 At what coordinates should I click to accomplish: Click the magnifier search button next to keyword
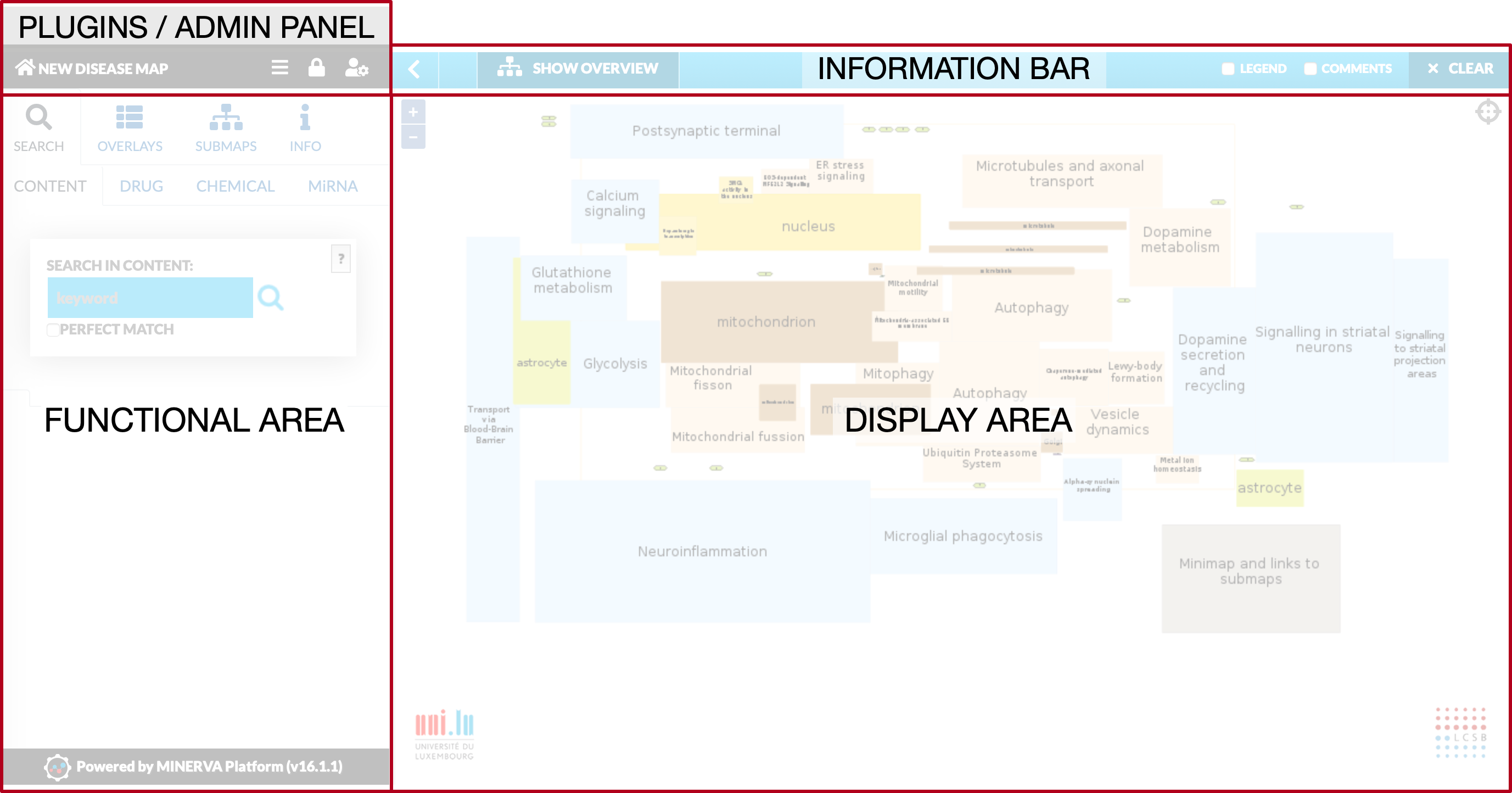coord(271,298)
